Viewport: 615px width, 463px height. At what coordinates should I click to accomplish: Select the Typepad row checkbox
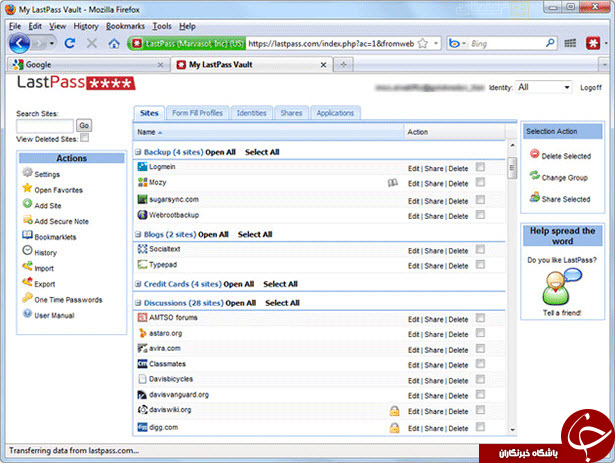click(x=480, y=265)
